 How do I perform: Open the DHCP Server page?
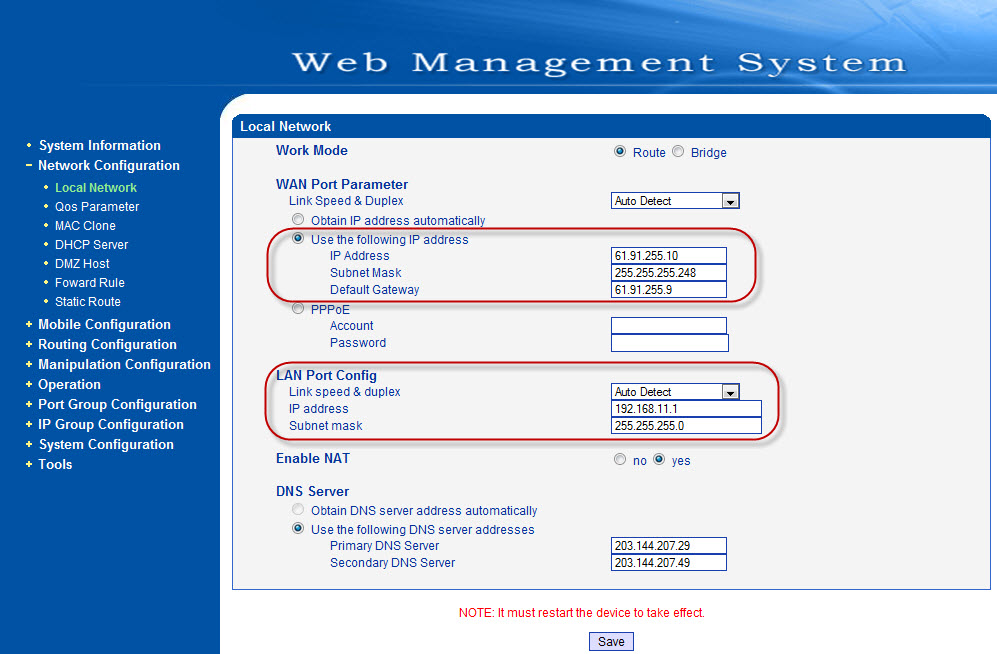pyautogui.click(x=91, y=244)
